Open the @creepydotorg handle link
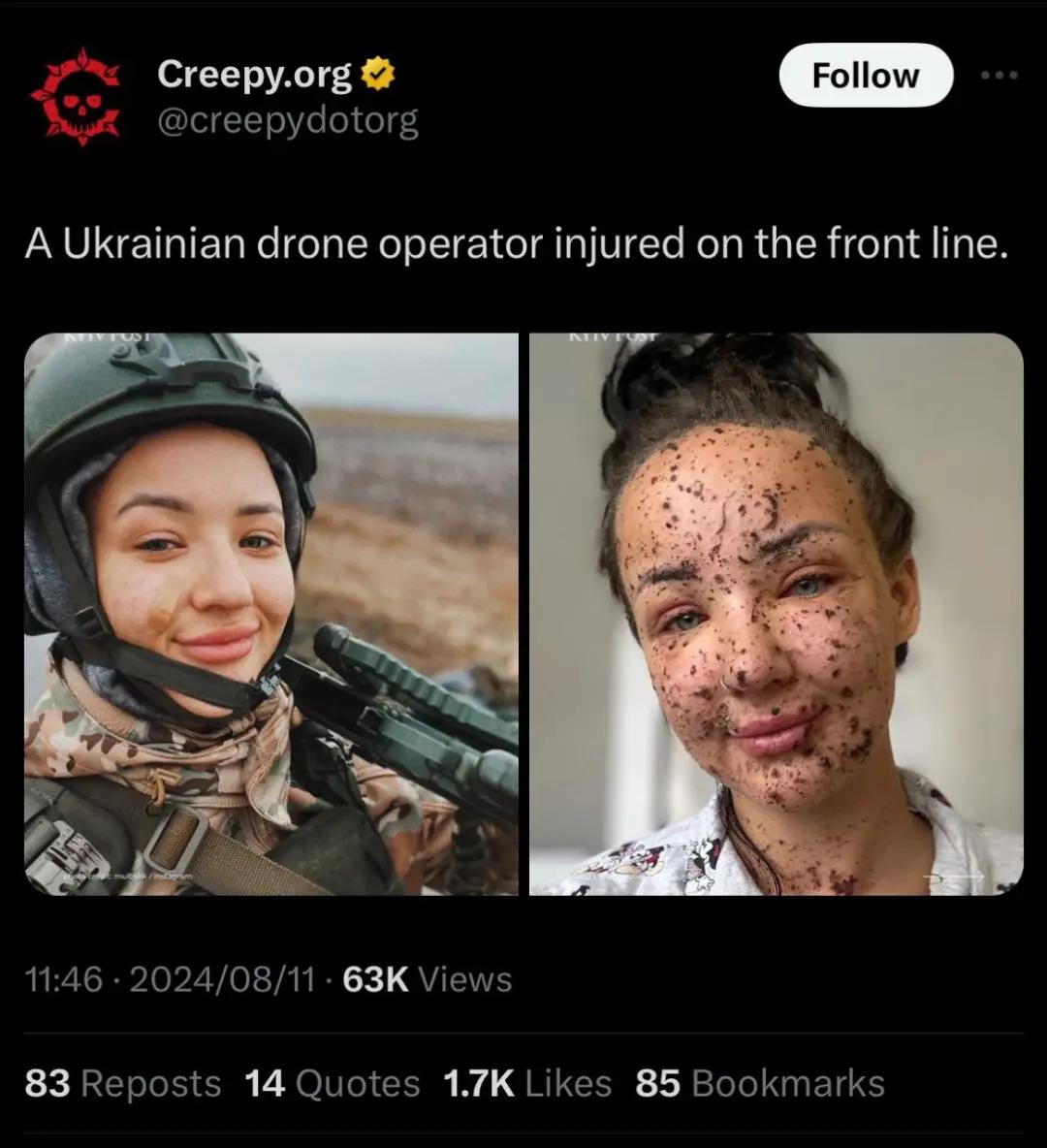Image resolution: width=1047 pixels, height=1148 pixels. tap(288, 121)
